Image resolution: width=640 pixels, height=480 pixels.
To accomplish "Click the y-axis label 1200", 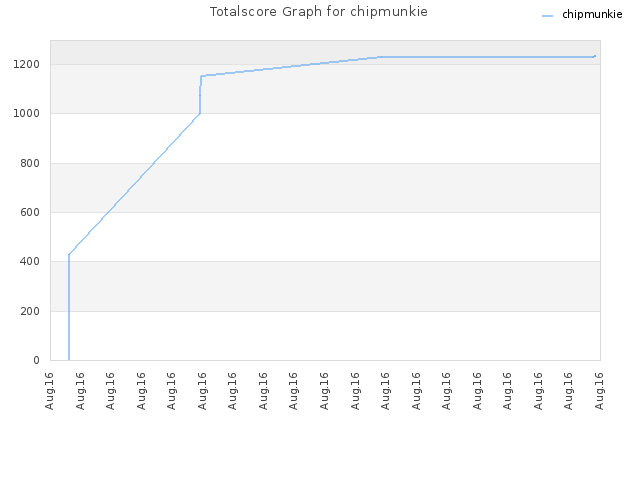I will point(27,64).
